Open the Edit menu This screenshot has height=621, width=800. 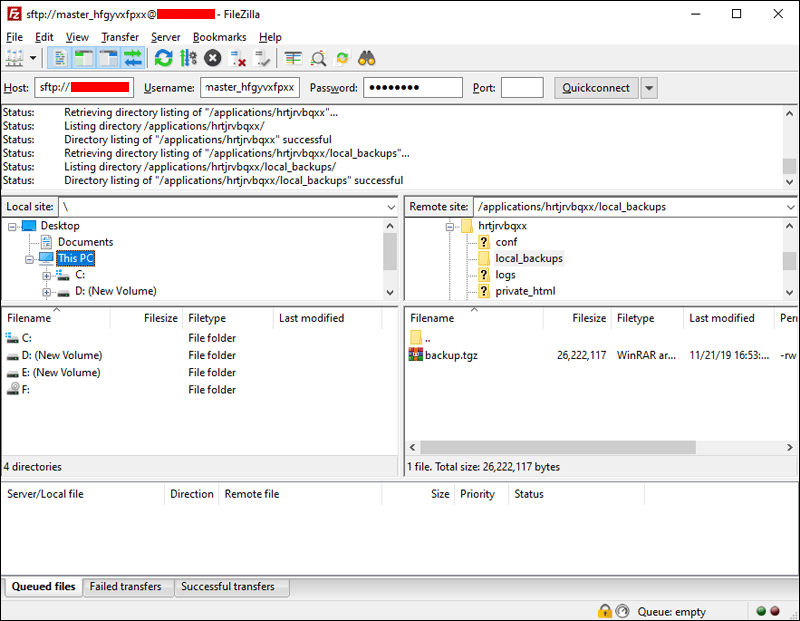[x=44, y=37]
